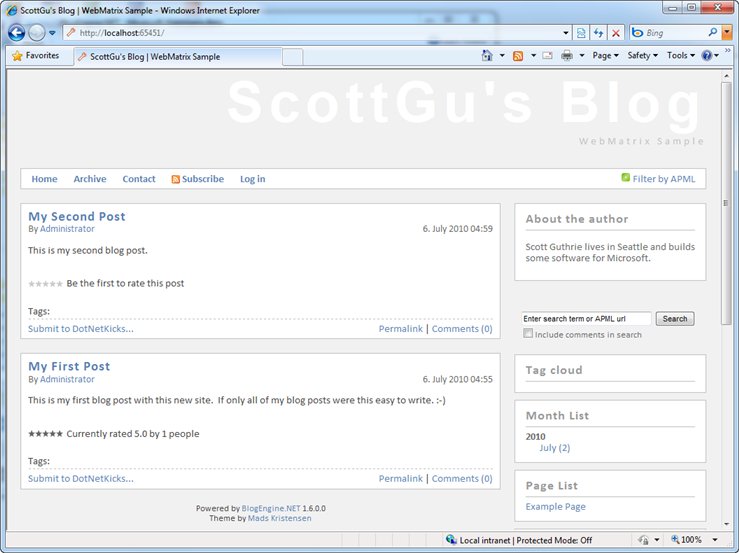This screenshot has height=553, width=739.
Task: Click the Log in link
Action: 253,179
